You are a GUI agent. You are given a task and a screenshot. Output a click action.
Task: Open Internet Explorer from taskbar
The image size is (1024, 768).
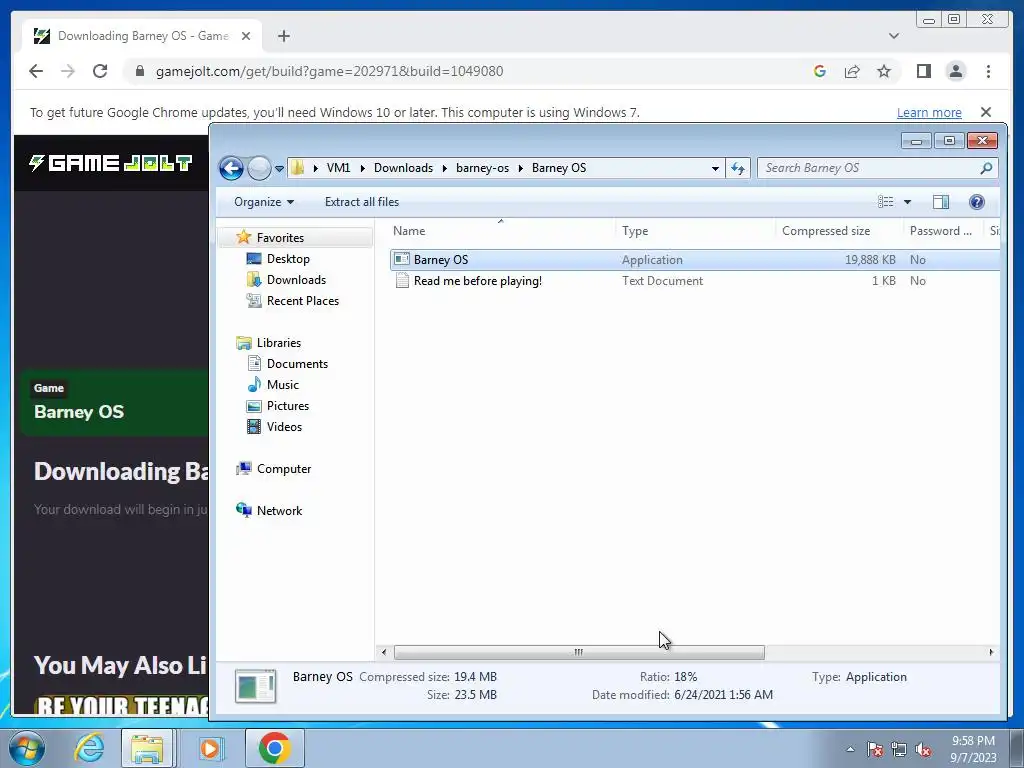click(x=89, y=748)
